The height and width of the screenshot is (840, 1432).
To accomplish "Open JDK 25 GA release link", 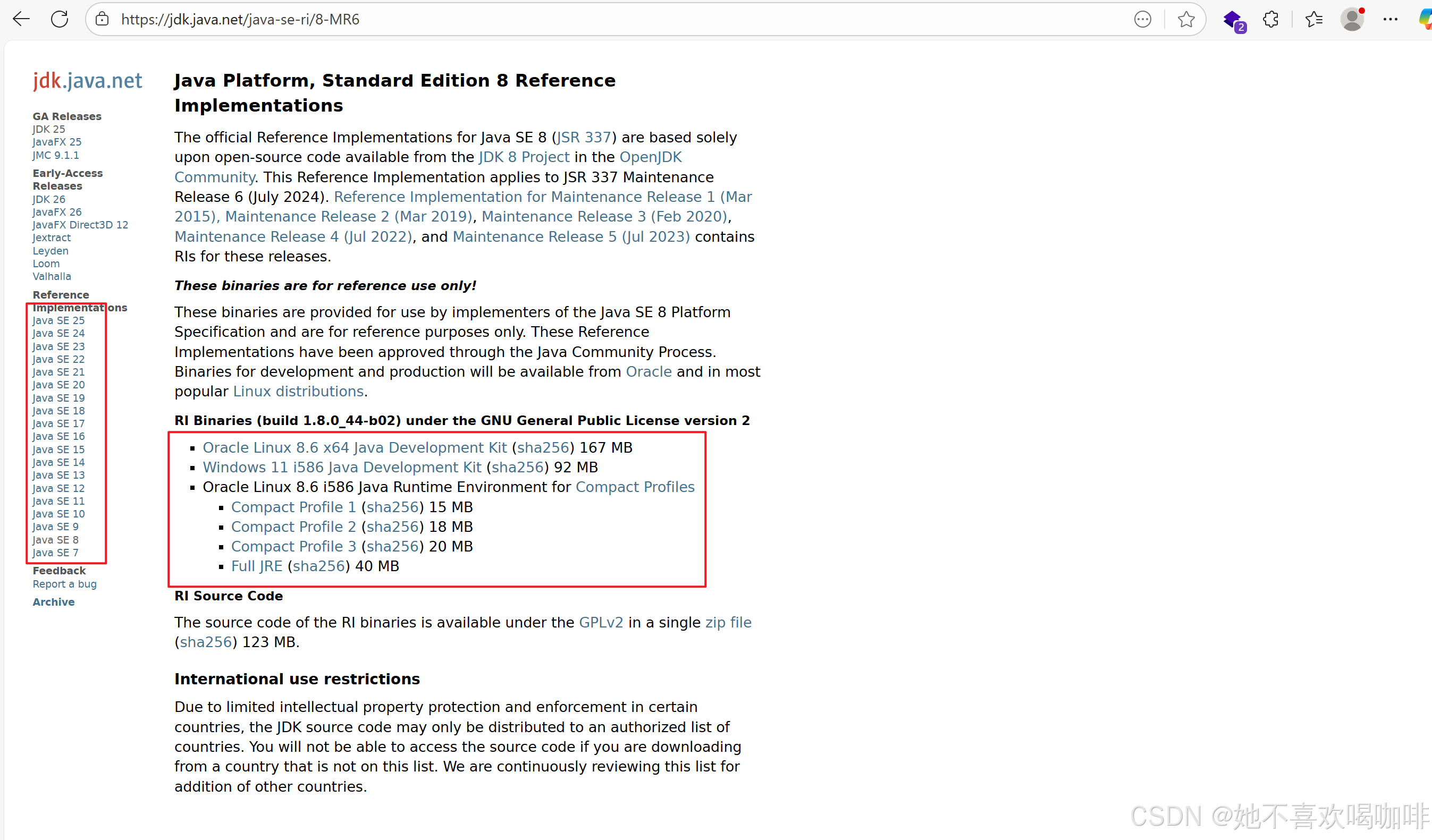I will [x=49, y=129].
